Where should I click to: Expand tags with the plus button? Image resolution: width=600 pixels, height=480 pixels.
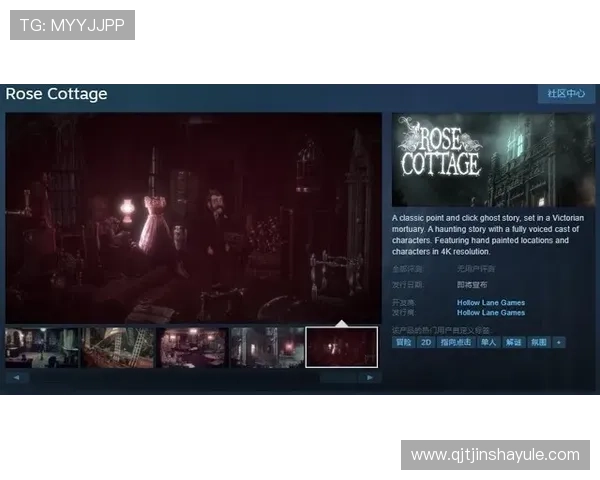tap(559, 342)
